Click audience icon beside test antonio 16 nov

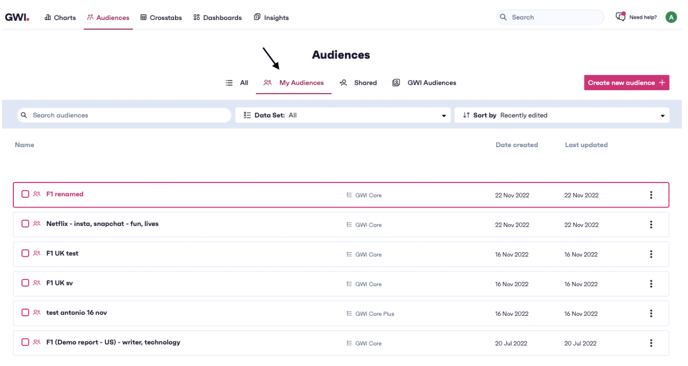(x=37, y=312)
